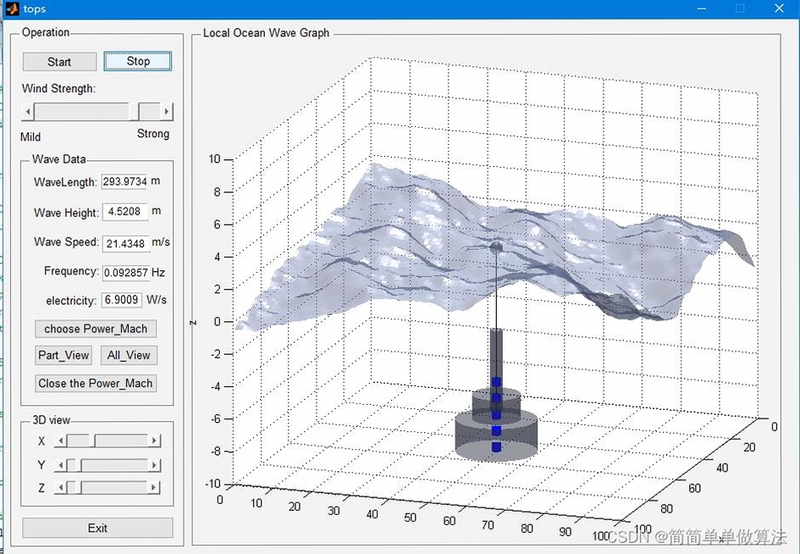
Task: Click the Y view slider right arrow
Action: click(154, 465)
